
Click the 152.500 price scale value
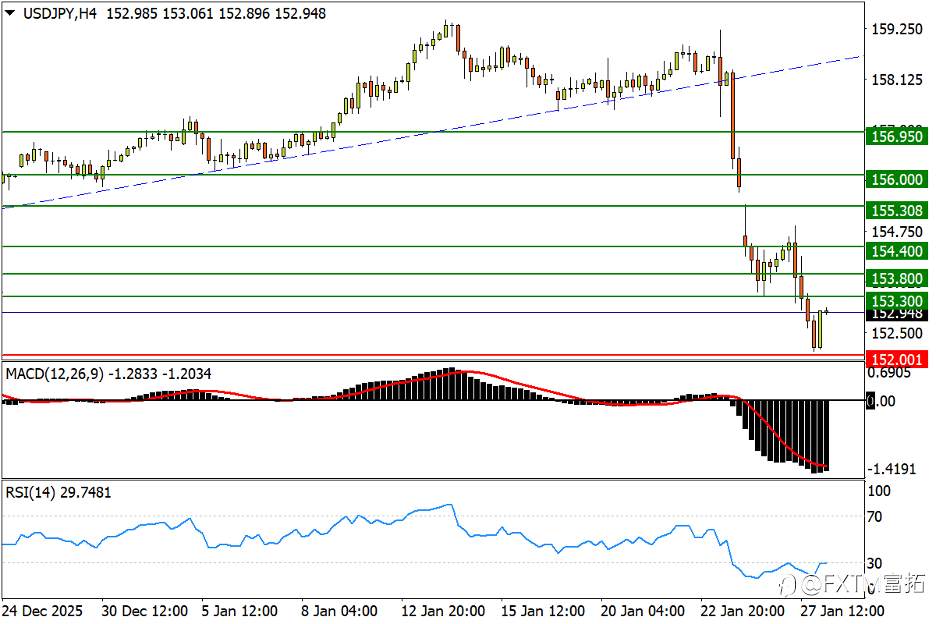point(897,333)
